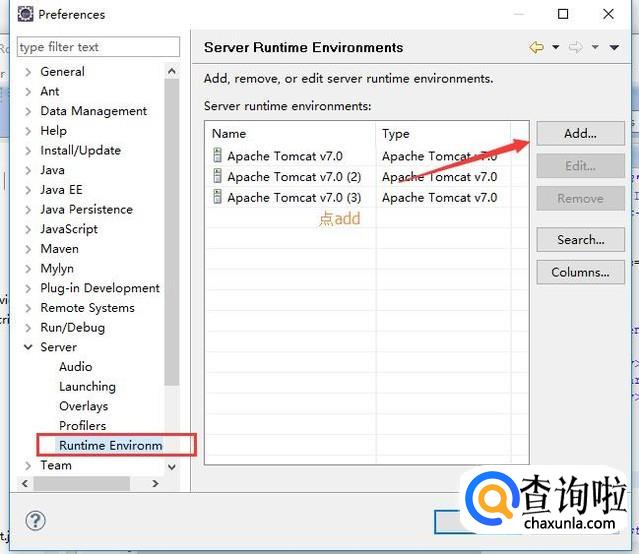Expand the Help tree node
The height and width of the screenshot is (554, 639).
tap(28, 131)
